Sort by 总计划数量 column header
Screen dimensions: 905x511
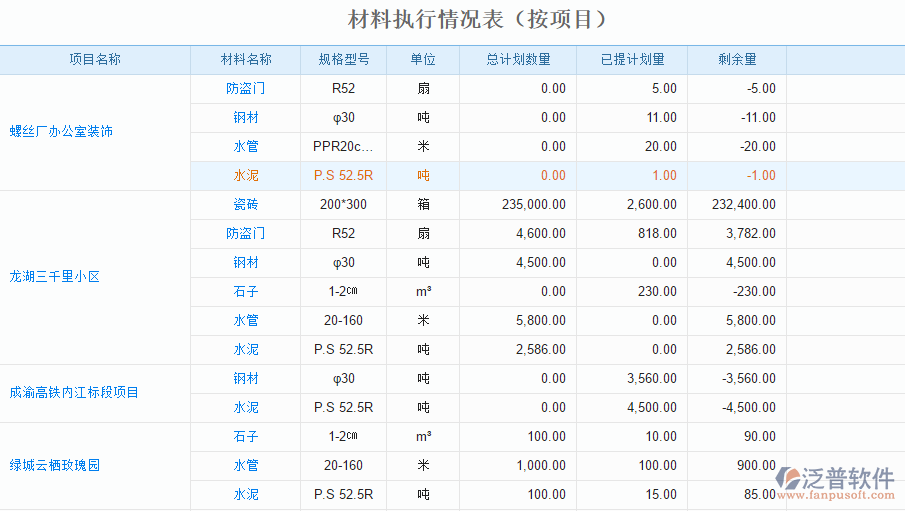[x=518, y=59]
